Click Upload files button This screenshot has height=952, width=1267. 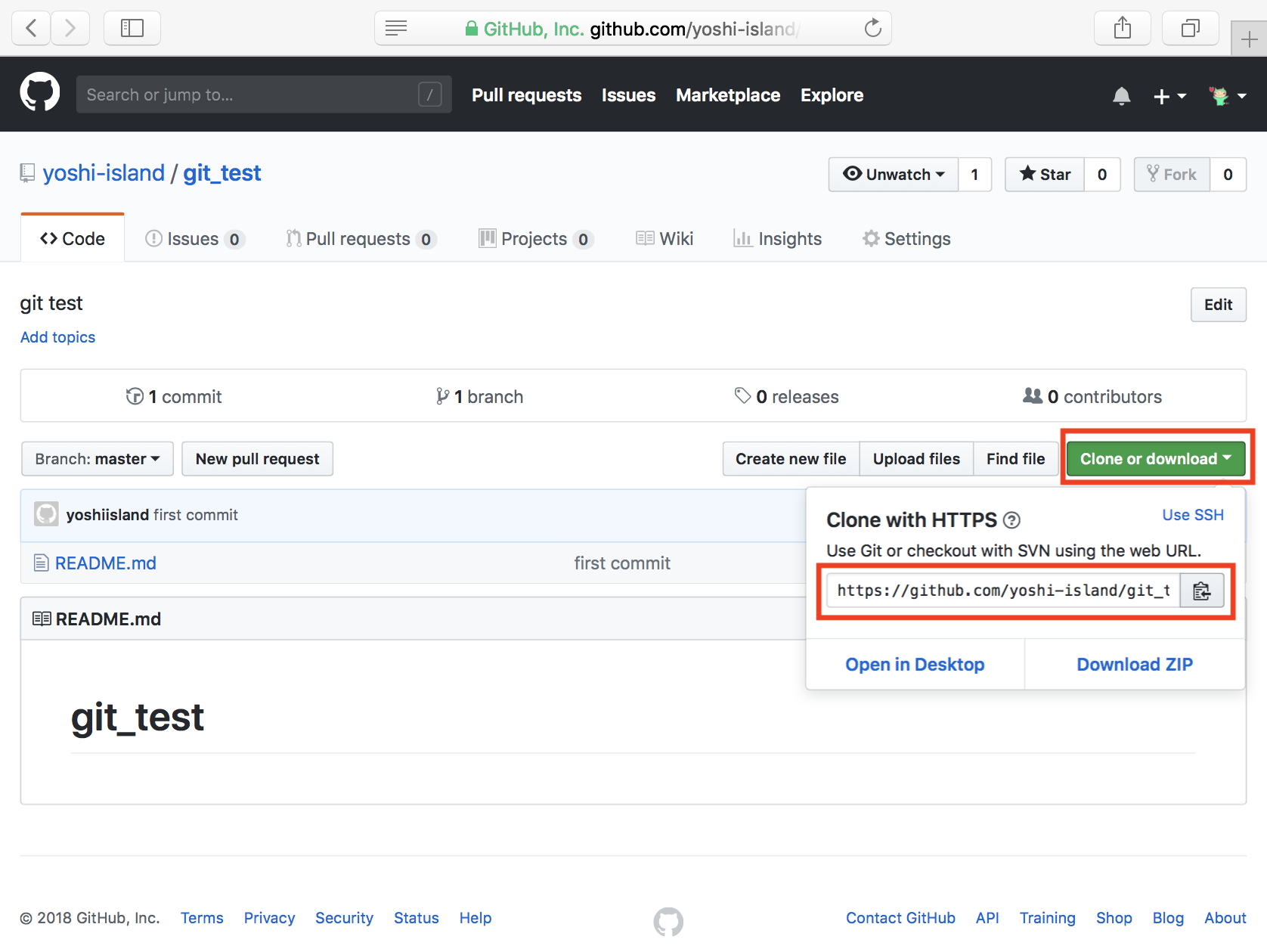point(916,459)
